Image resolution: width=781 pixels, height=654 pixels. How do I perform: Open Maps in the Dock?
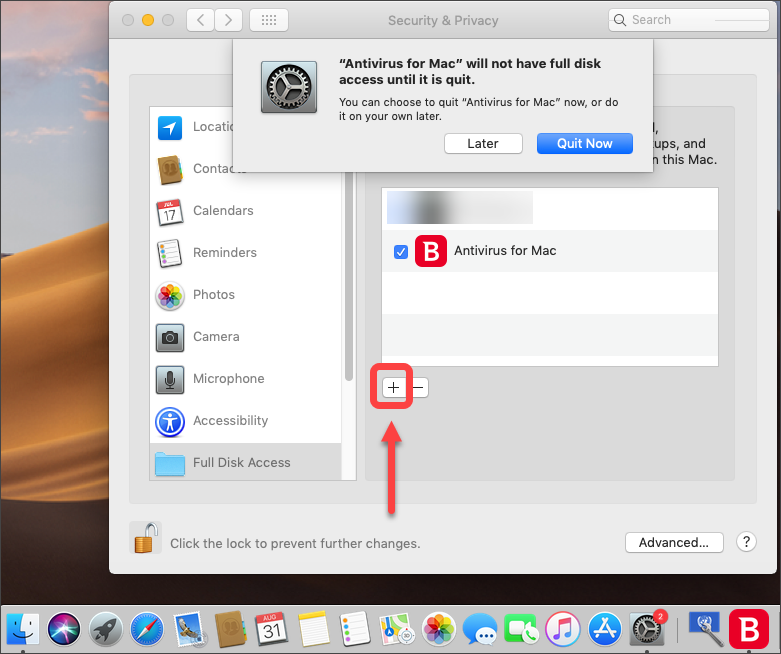coord(397,629)
